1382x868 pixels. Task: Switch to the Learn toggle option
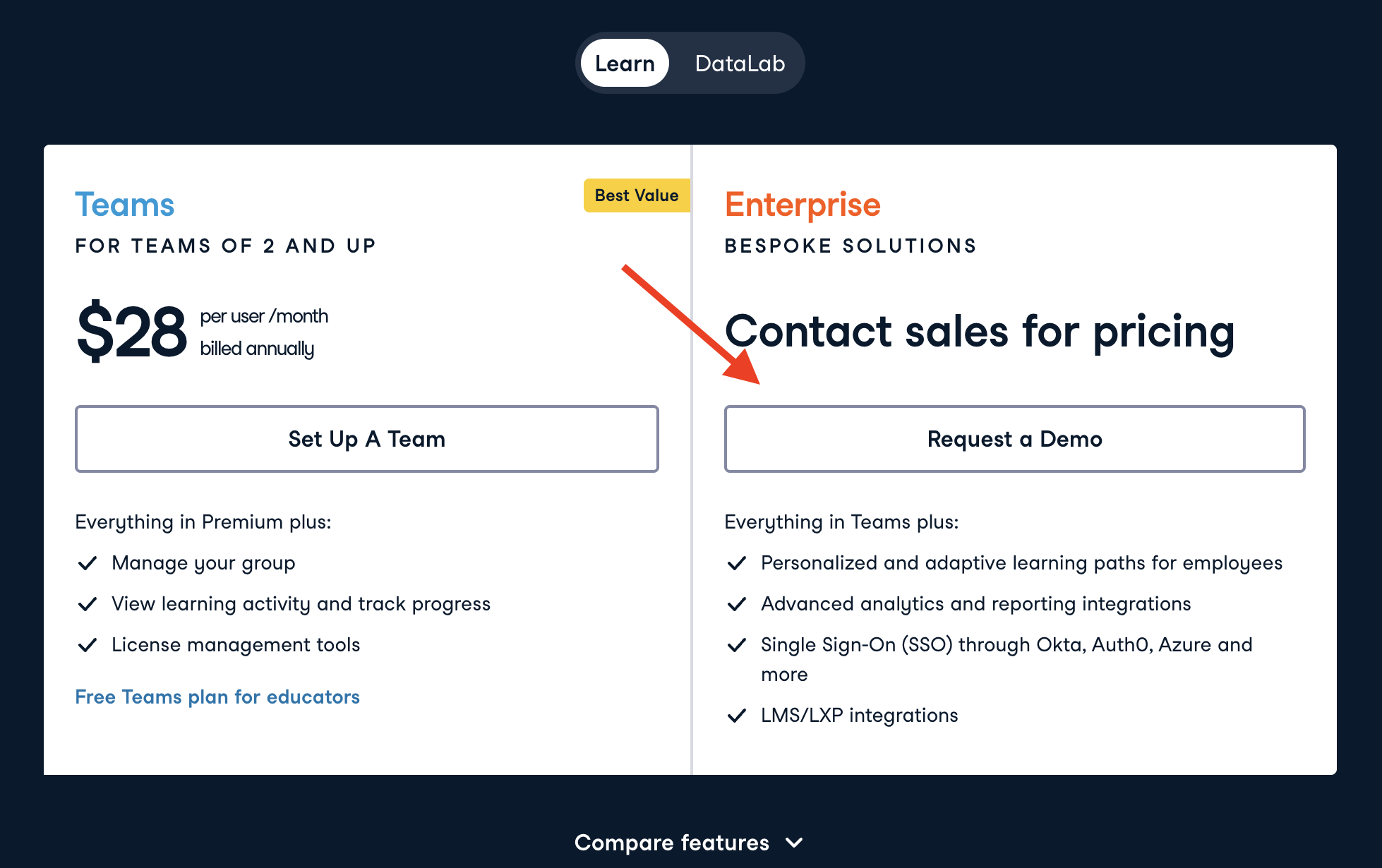[625, 64]
